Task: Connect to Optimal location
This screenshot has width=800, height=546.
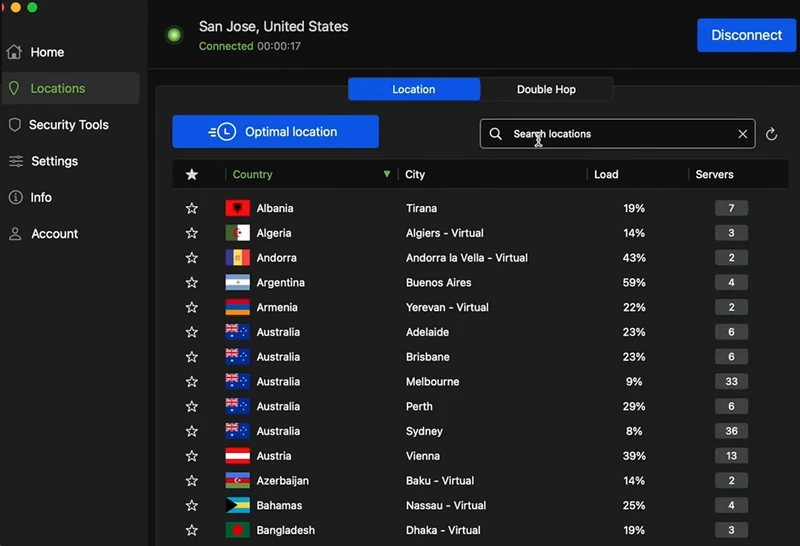Action: (x=276, y=132)
